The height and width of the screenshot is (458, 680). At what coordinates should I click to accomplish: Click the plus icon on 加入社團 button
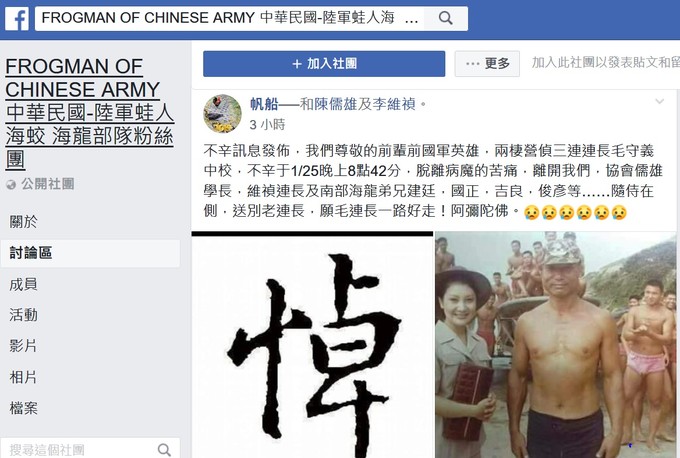tap(297, 64)
